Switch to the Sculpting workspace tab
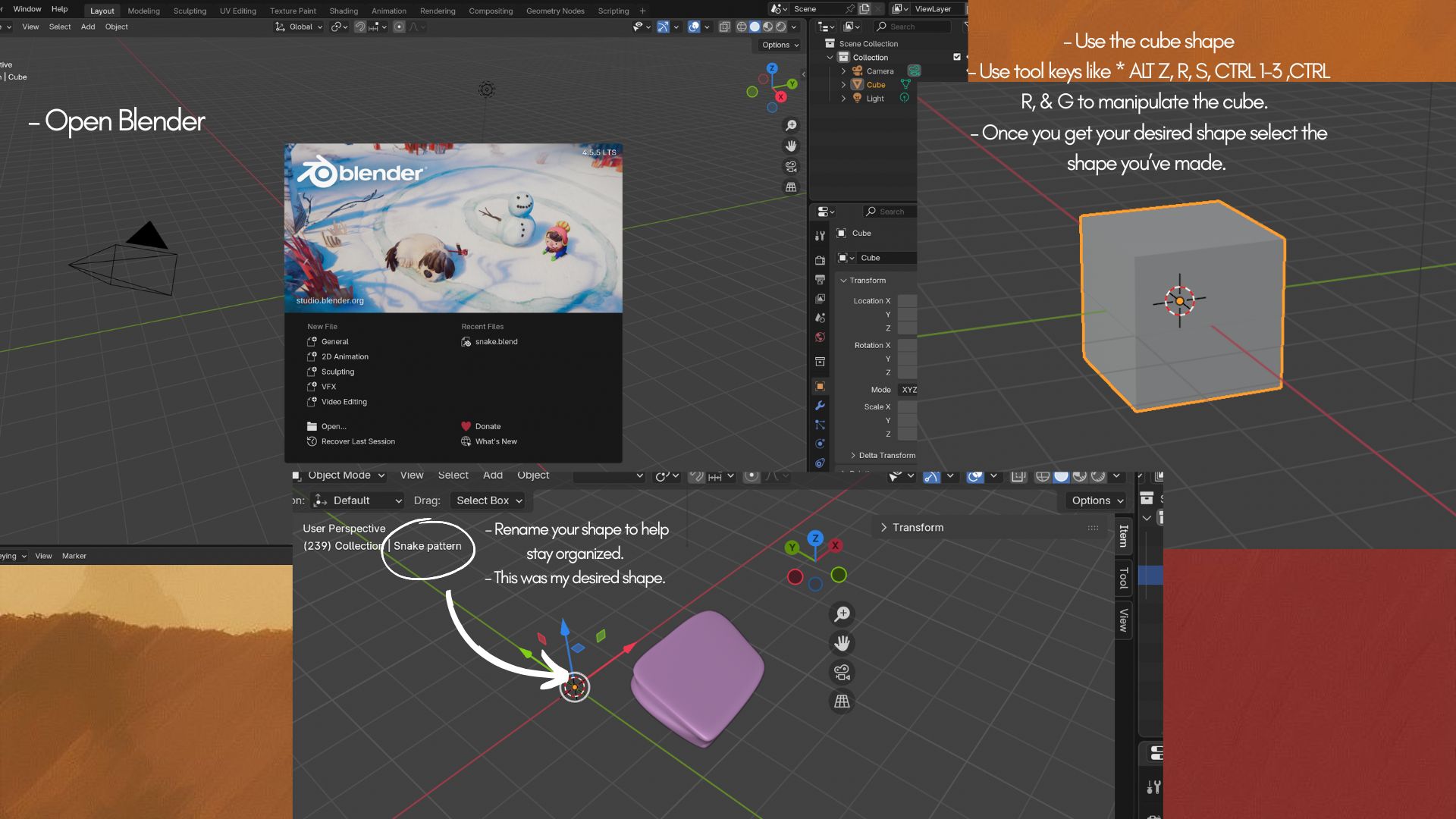Screen dimensions: 1456x819 click(190, 11)
